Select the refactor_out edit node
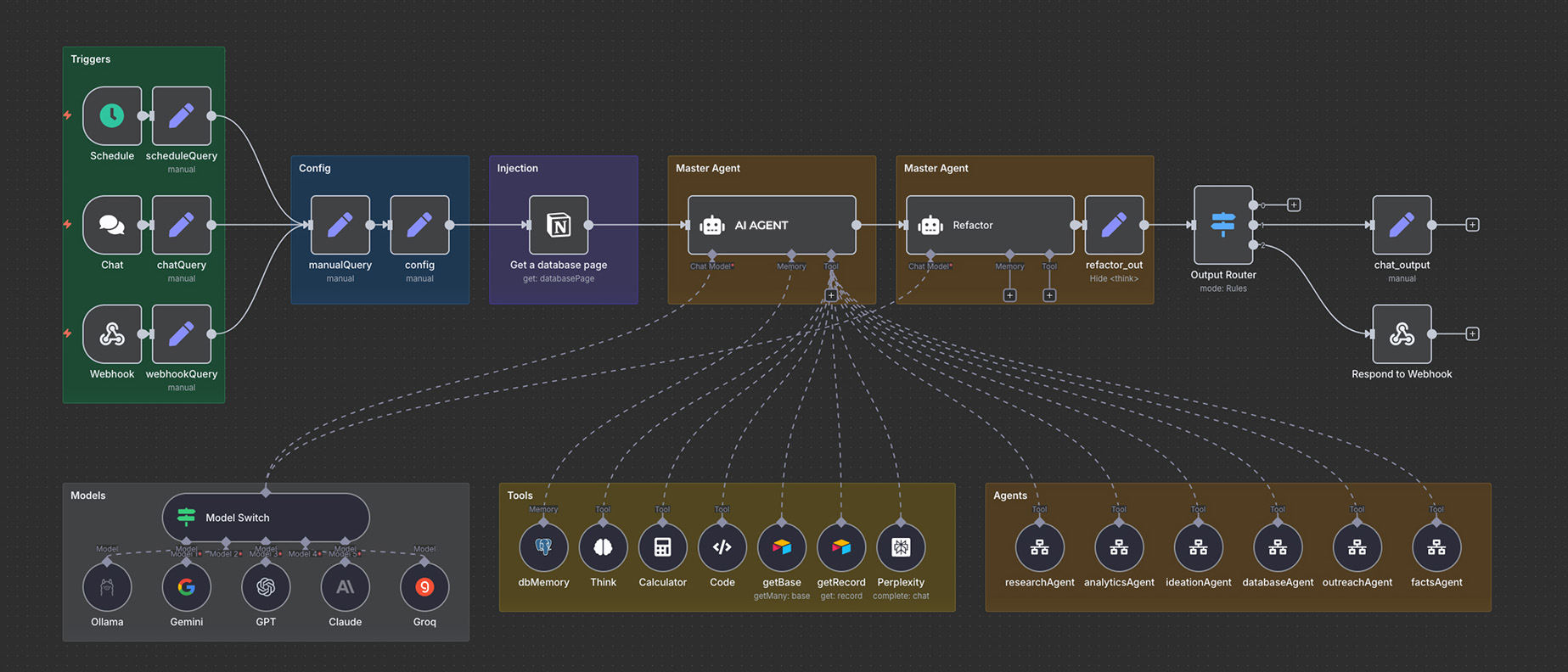Image resolution: width=1568 pixels, height=672 pixels. point(1114,225)
